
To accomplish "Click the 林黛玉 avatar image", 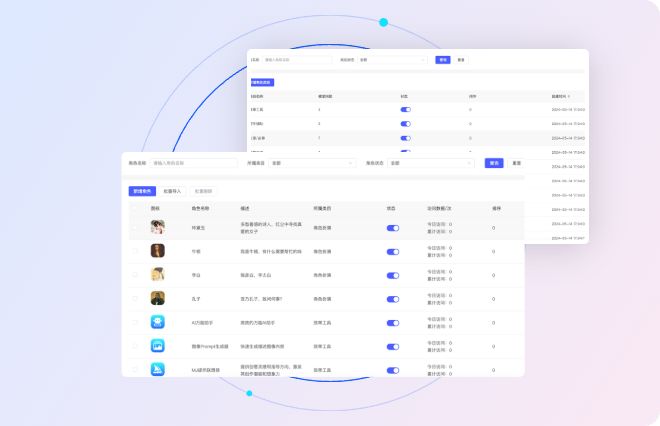I will [157, 228].
